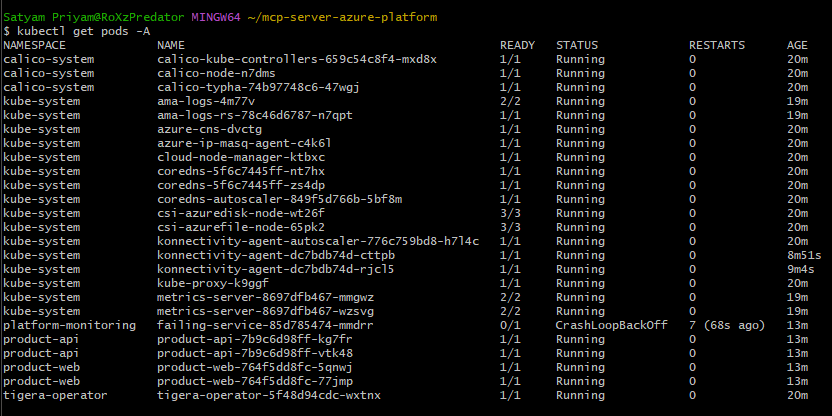This screenshot has width=832, height=416.
Task: Click pod name csi-azurefile-node-65pk2
Action: click(x=241, y=227)
